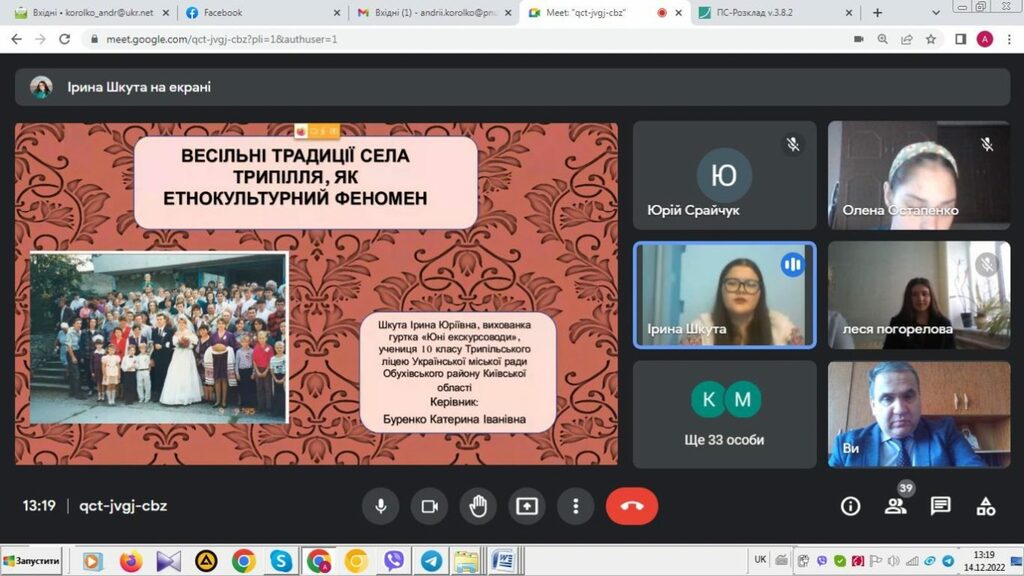
Task: Show the participants list
Action: (895, 506)
